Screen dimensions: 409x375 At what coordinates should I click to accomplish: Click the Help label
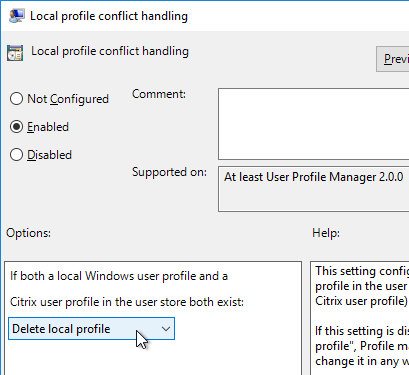[x=326, y=233]
